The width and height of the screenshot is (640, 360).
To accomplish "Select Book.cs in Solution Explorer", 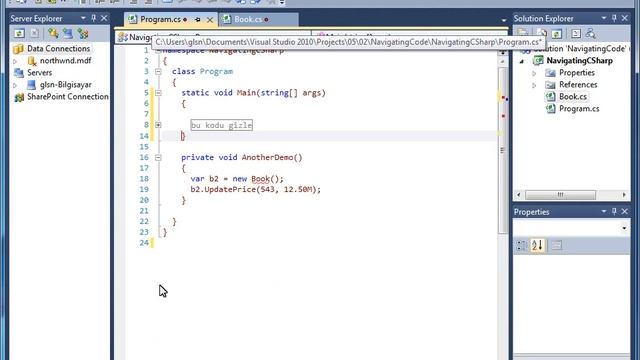I will pos(573,97).
